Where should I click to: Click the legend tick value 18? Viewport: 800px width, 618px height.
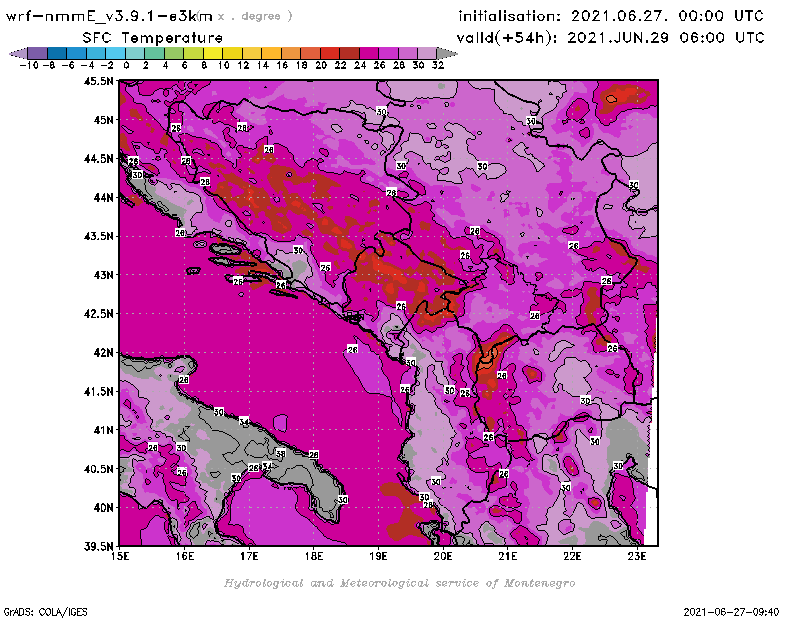[301, 65]
